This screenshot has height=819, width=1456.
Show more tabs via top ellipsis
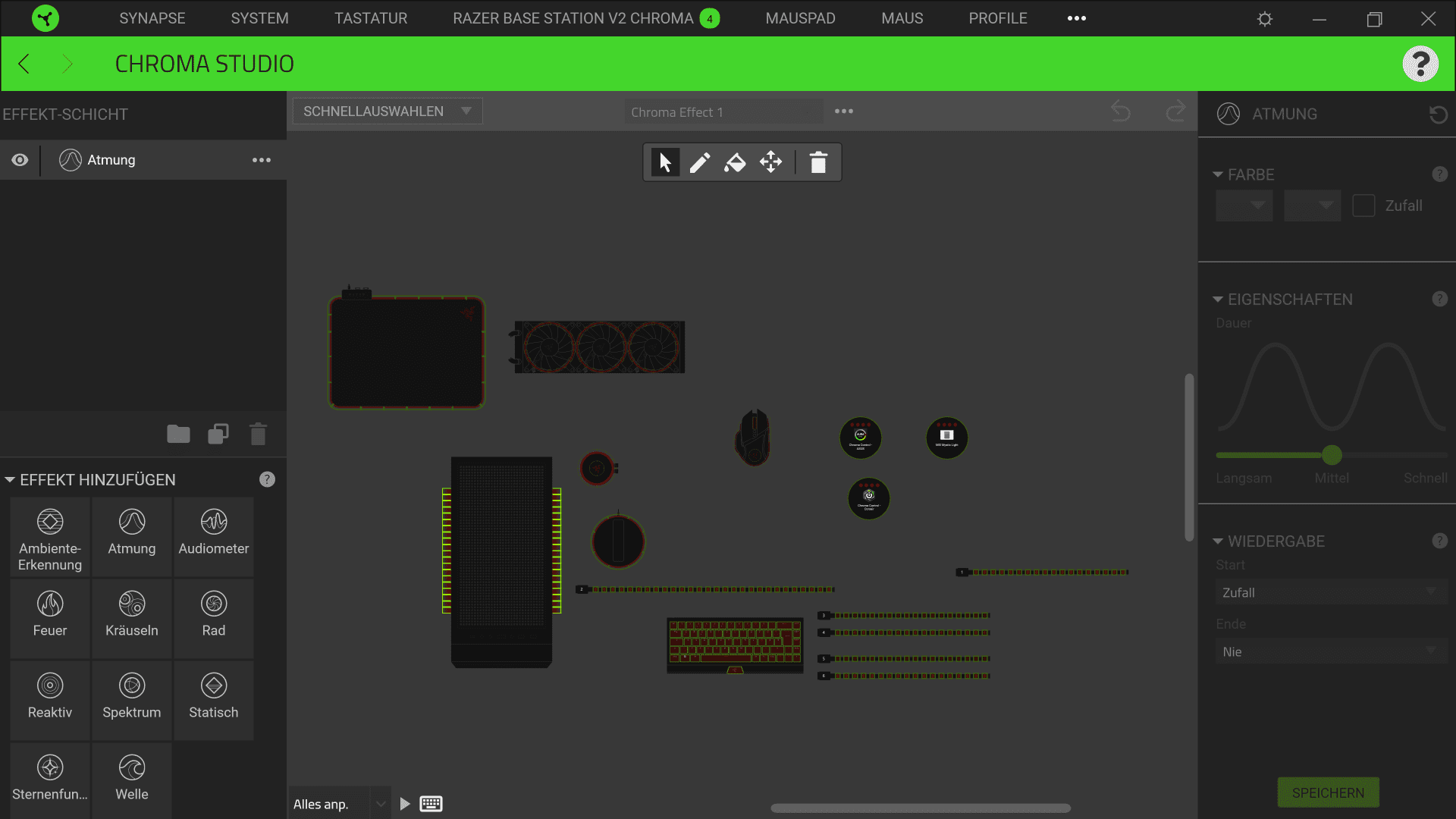point(1076,18)
